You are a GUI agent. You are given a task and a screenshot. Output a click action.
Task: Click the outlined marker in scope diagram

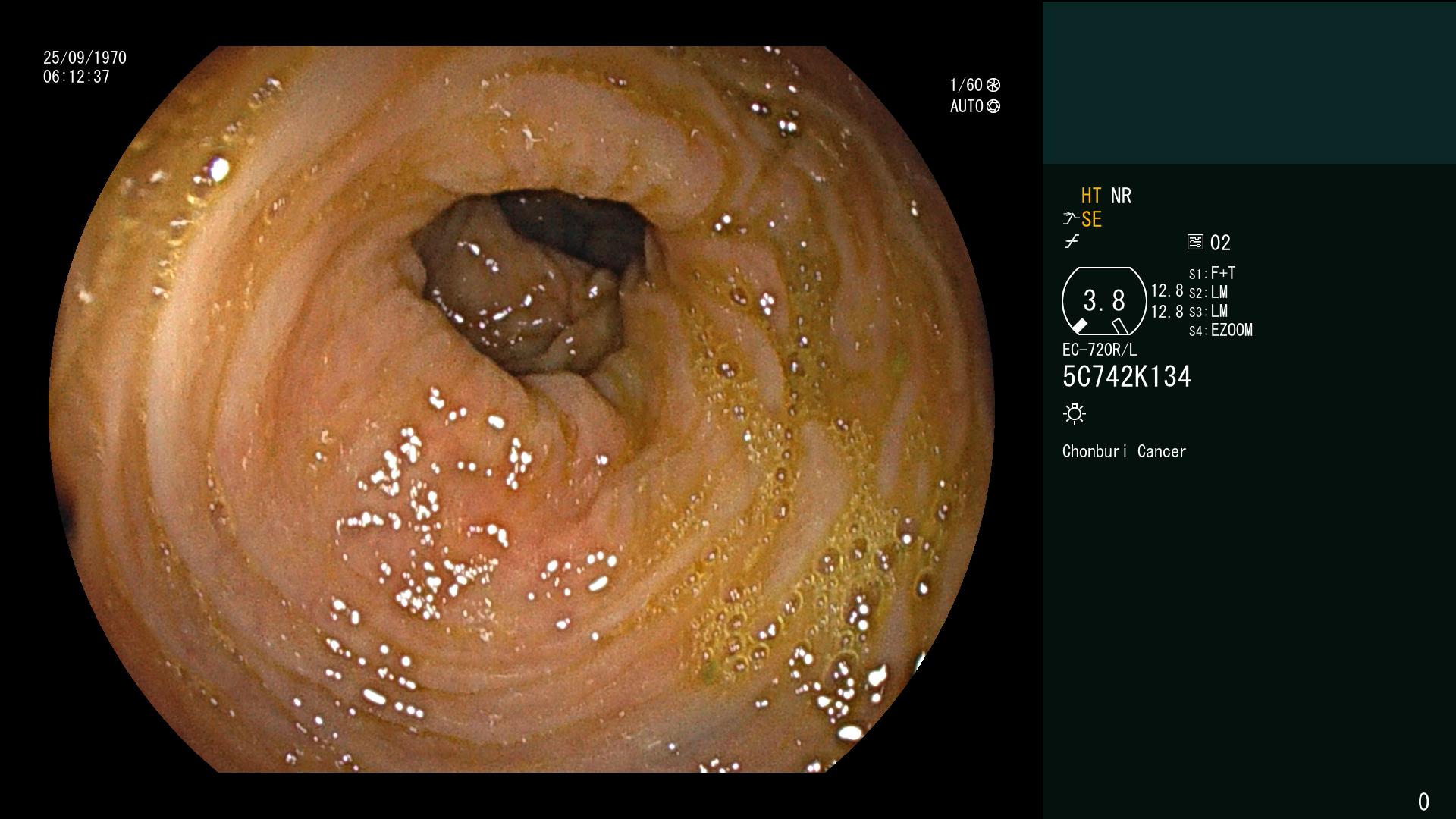(x=1120, y=326)
